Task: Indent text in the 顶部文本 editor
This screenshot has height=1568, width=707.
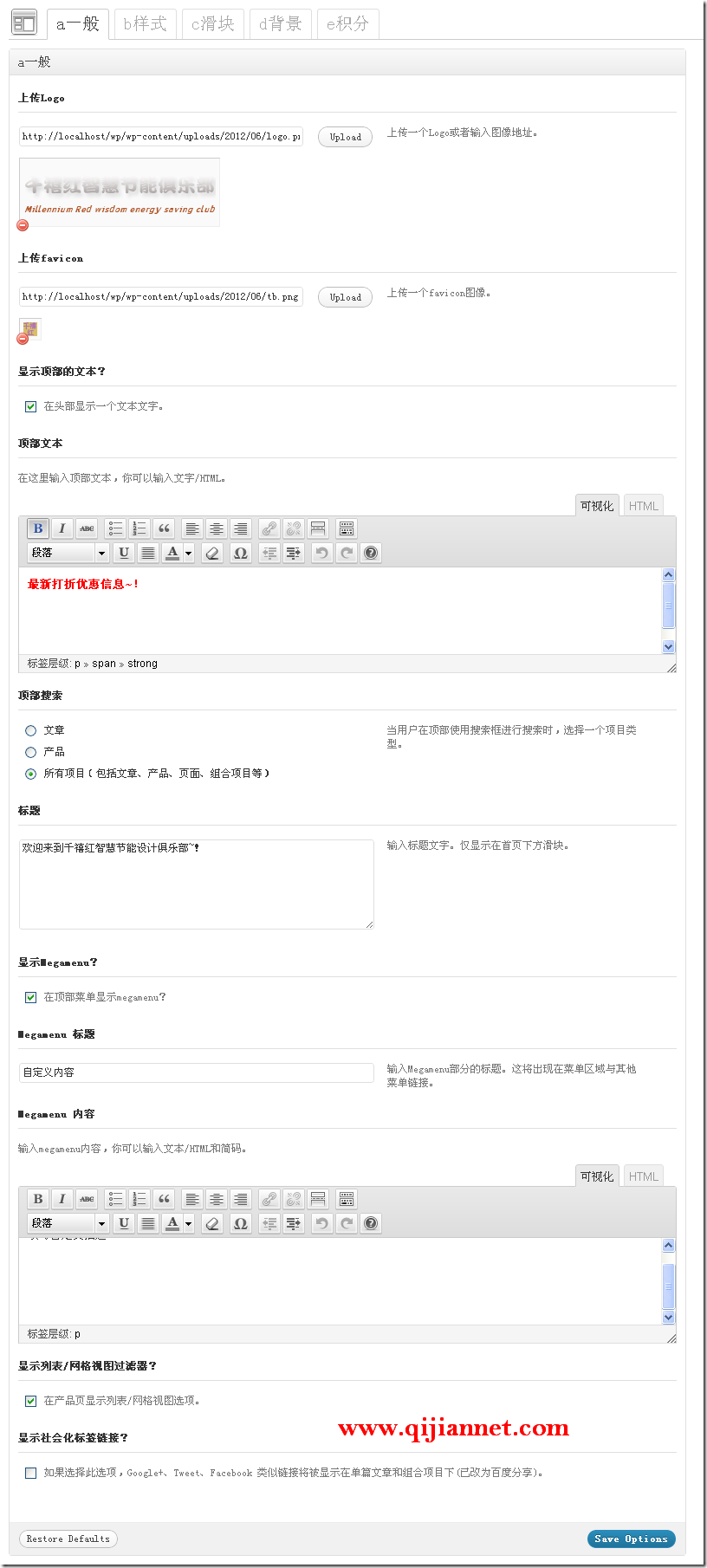Action: click(x=294, y=553)
